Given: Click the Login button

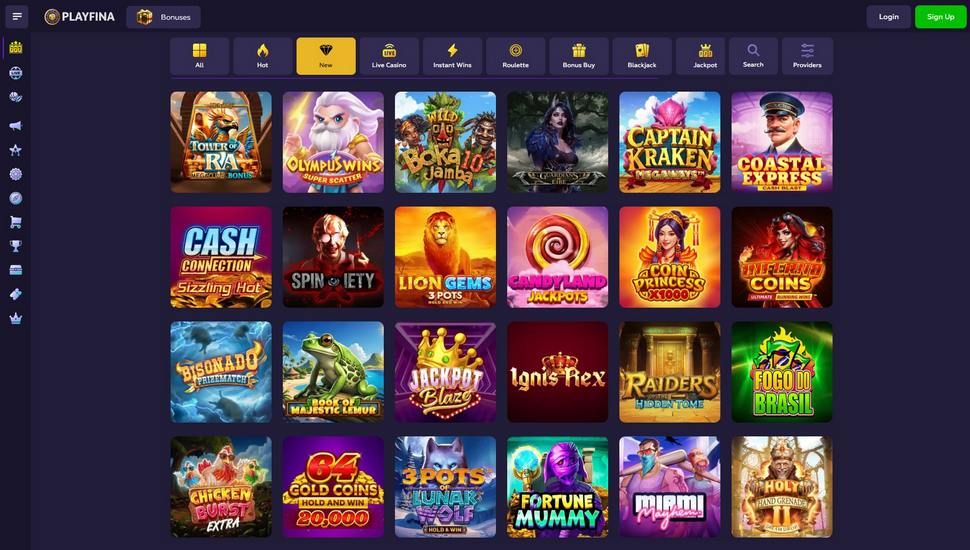Looking at the screenshot, I should pos(888,17).
